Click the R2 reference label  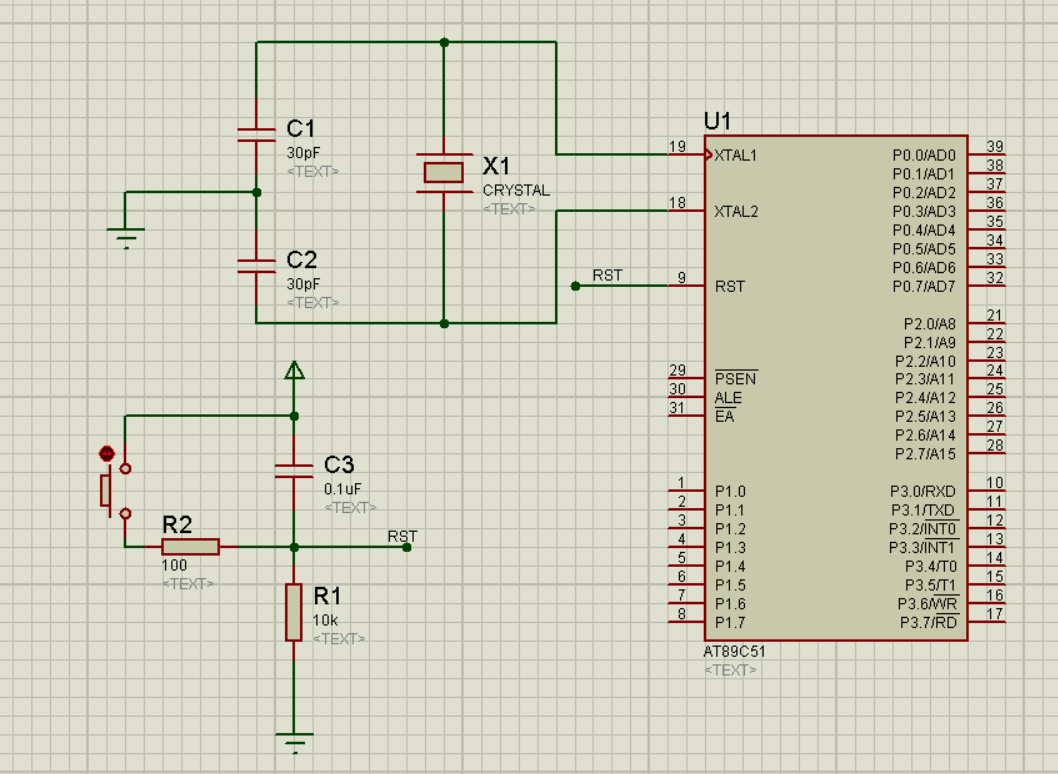pos(177,524)
